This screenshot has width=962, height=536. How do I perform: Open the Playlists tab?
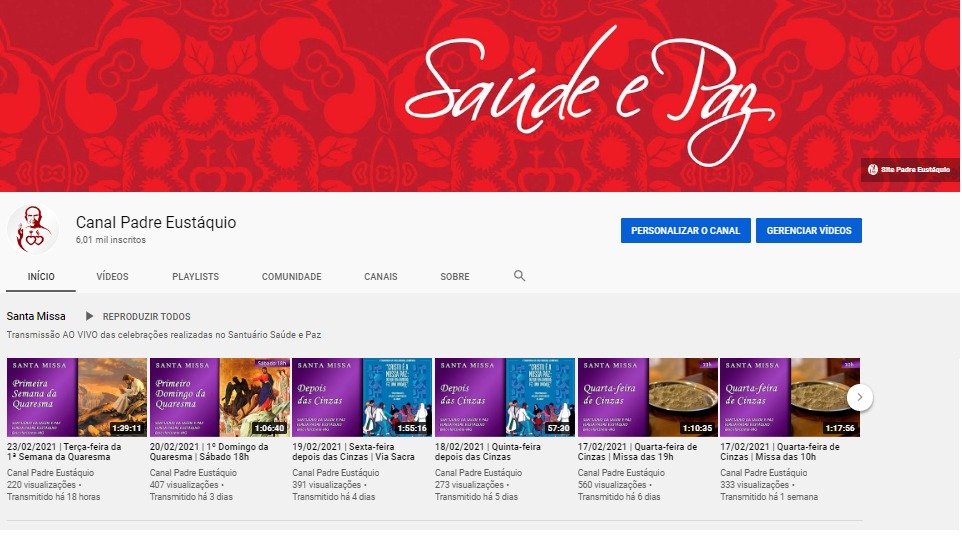click(x=195, y=277)
